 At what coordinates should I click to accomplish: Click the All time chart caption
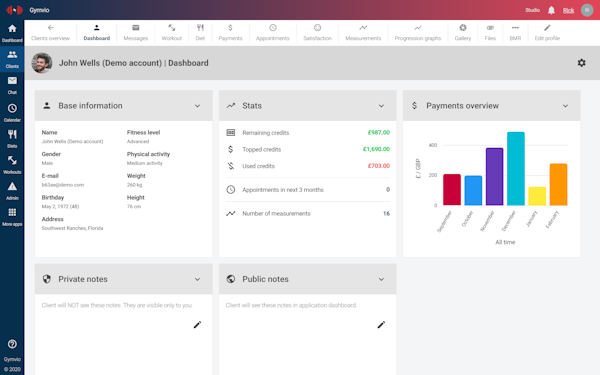pos(505,242)
